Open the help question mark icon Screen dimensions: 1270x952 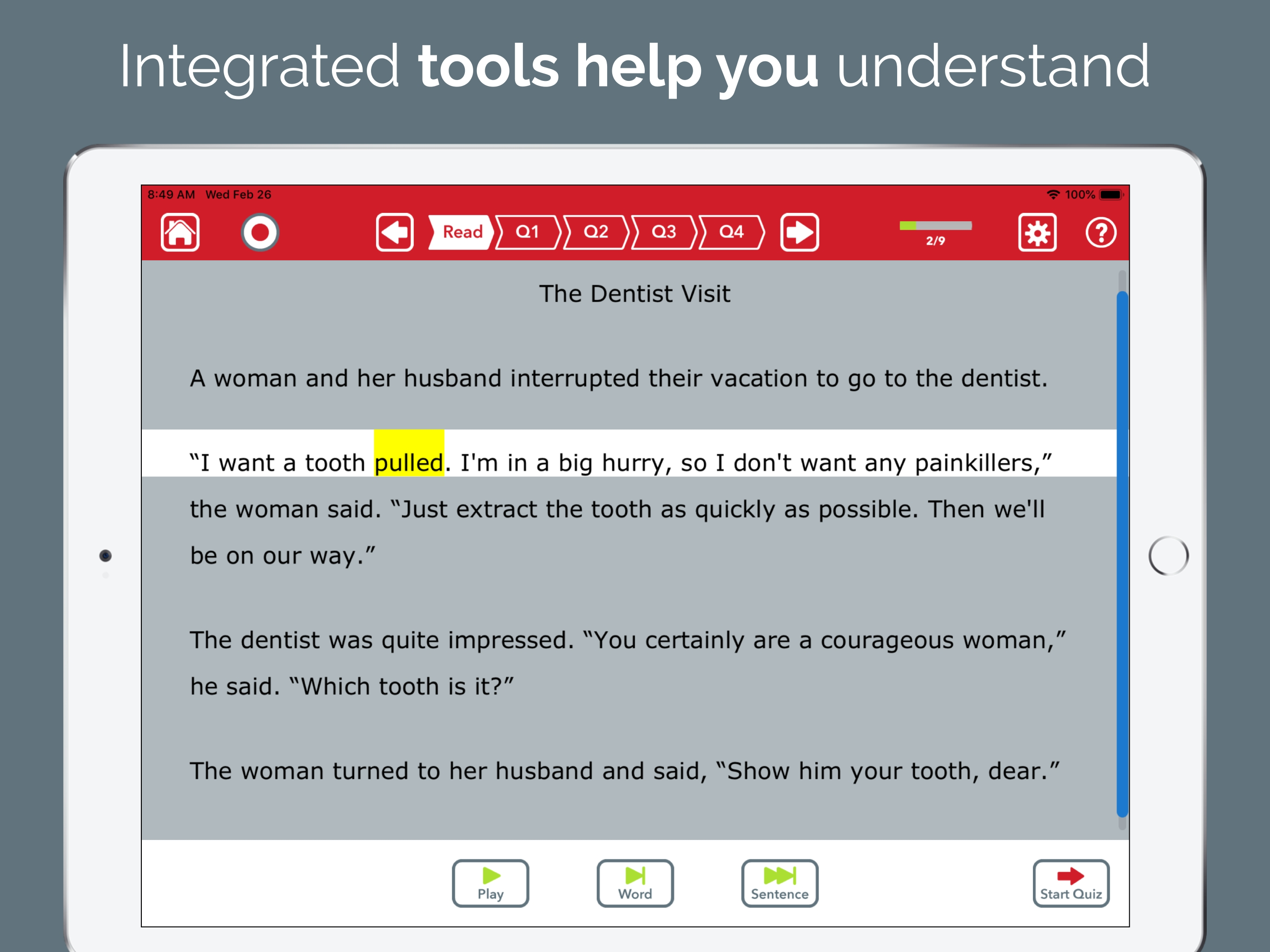[1100, 232]
